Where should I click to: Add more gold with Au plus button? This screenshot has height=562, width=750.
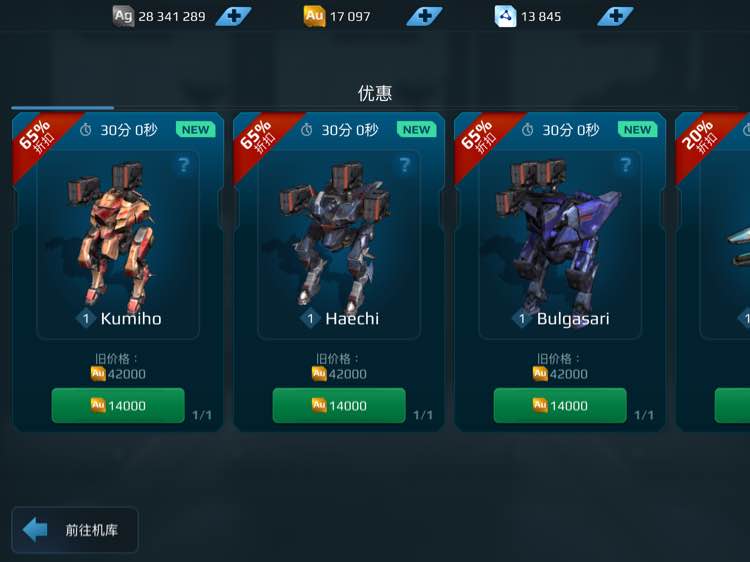click(424, 16)
